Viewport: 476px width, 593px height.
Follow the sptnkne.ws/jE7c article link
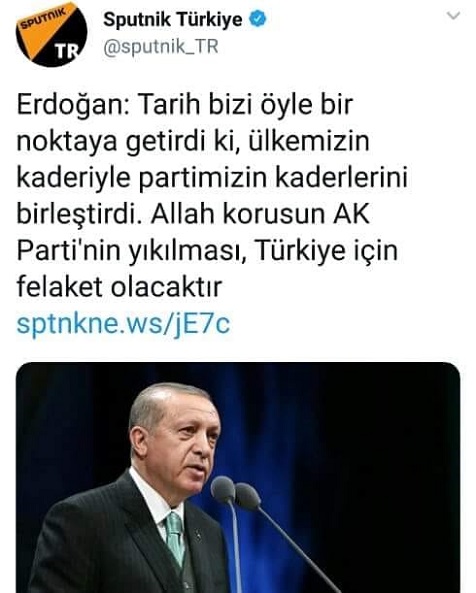(123, 324)
